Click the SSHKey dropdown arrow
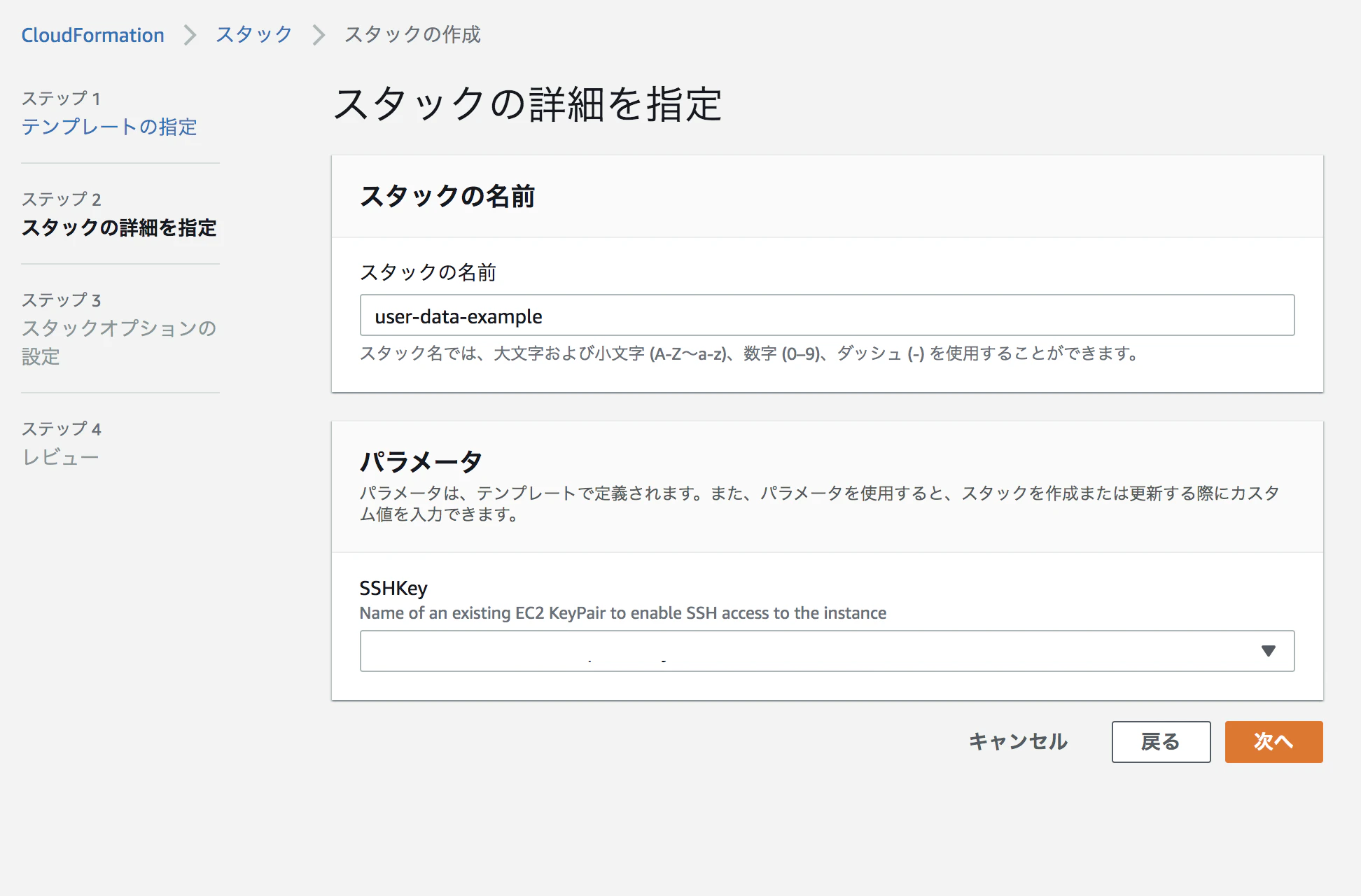Viewport: 1361px width, 896px height. [x=1268, y=651]
